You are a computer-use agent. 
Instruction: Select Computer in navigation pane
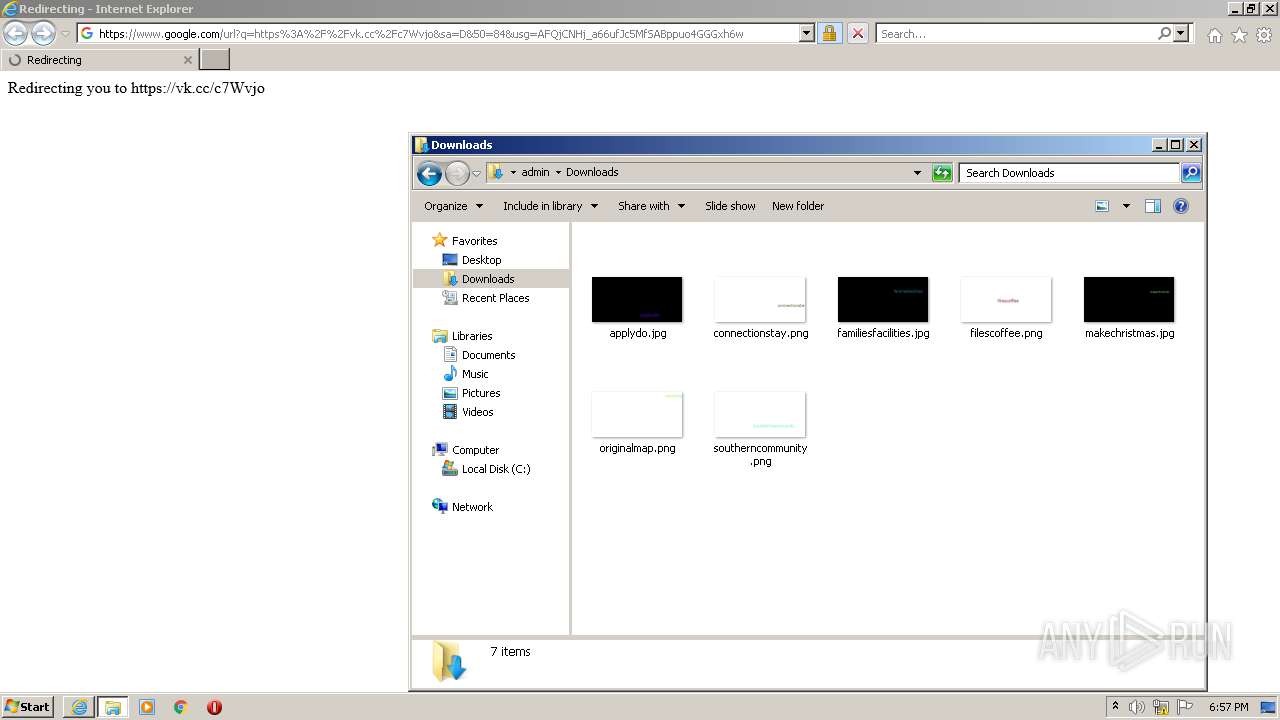click(475, 450)
